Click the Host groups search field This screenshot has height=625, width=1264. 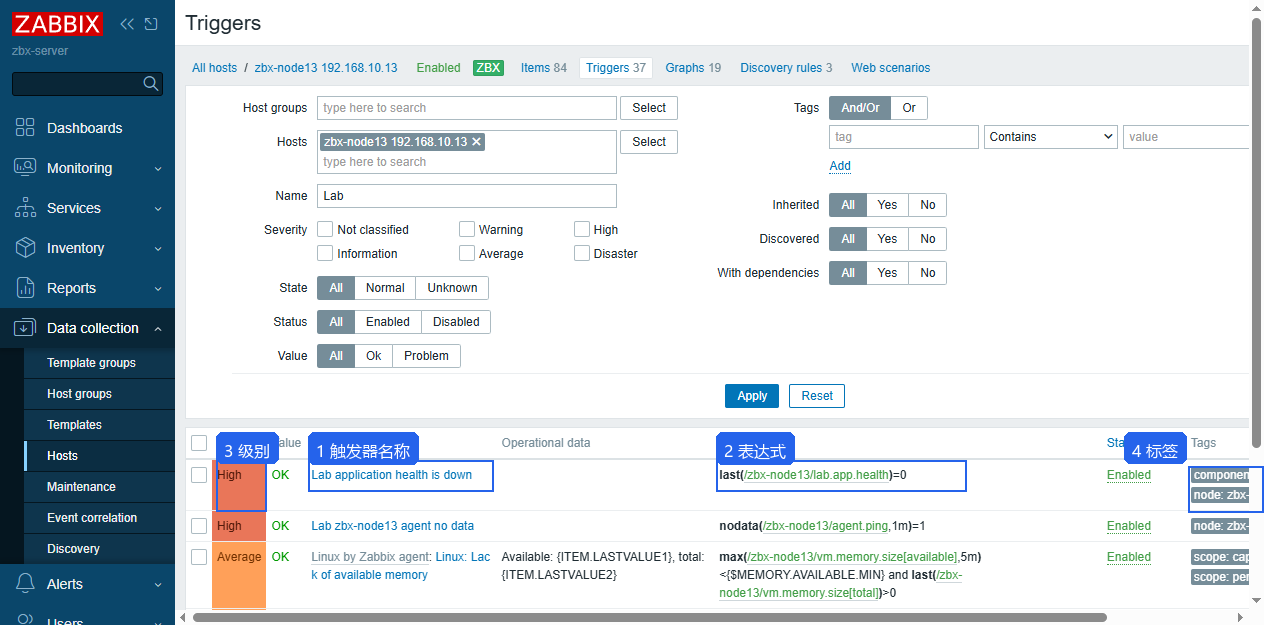[467, 108]
